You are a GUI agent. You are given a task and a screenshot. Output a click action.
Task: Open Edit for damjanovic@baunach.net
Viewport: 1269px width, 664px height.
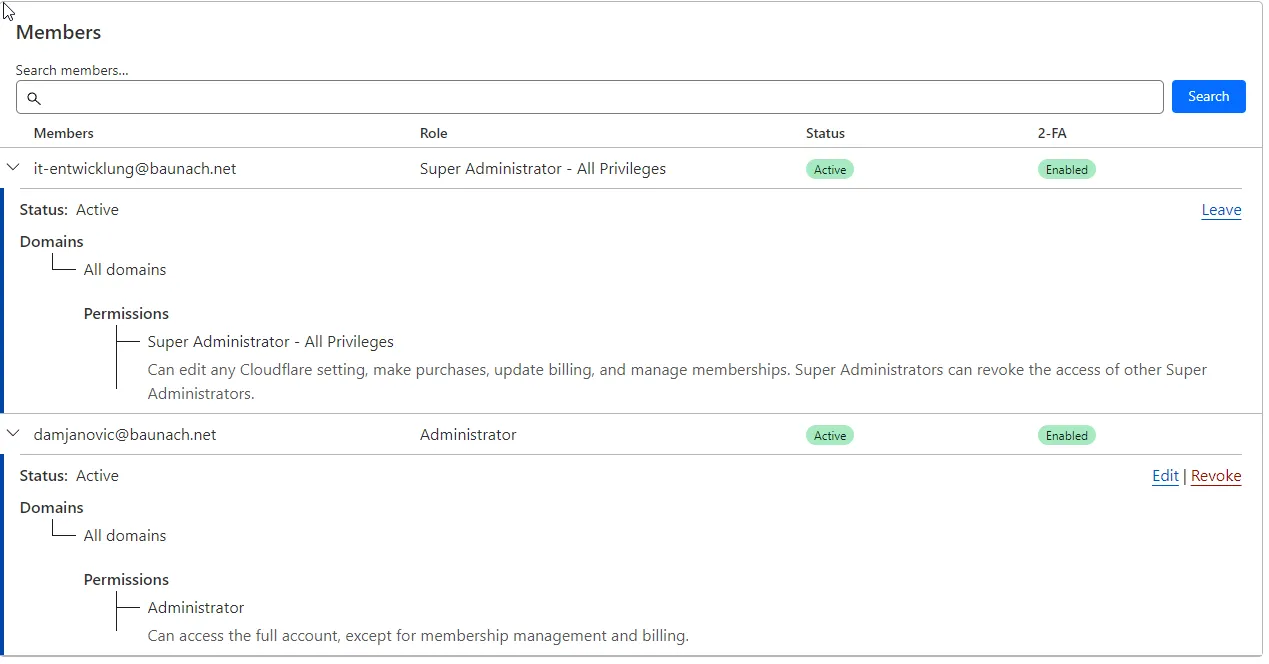coord(1165,476)
